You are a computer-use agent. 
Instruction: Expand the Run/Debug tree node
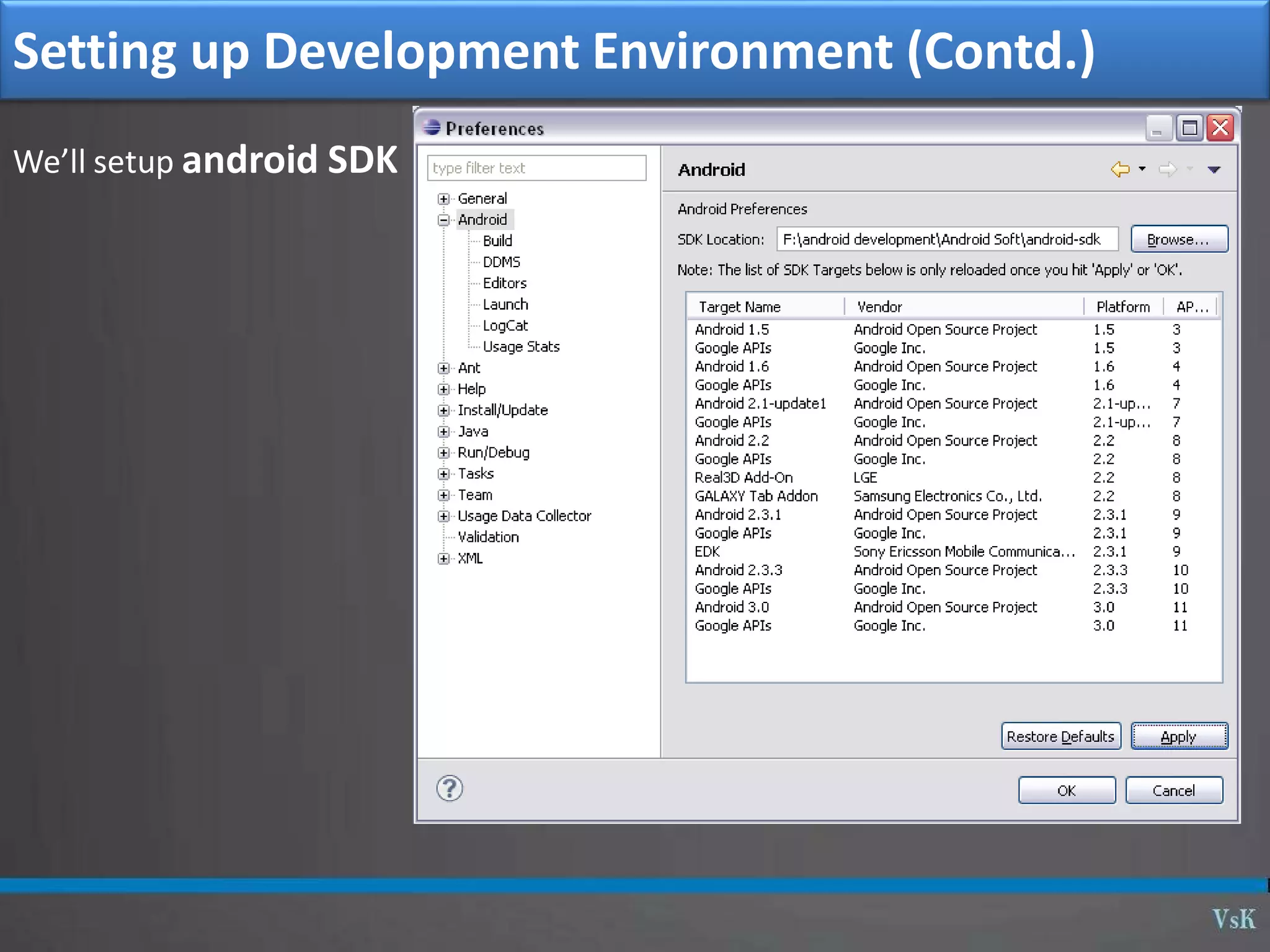(443, 452)
